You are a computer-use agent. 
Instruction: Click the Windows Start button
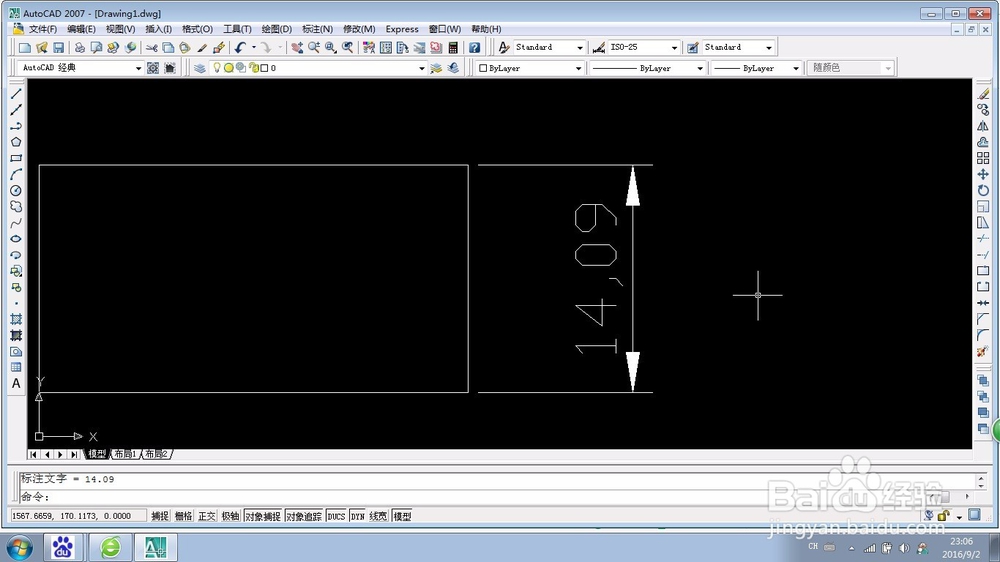18,547
